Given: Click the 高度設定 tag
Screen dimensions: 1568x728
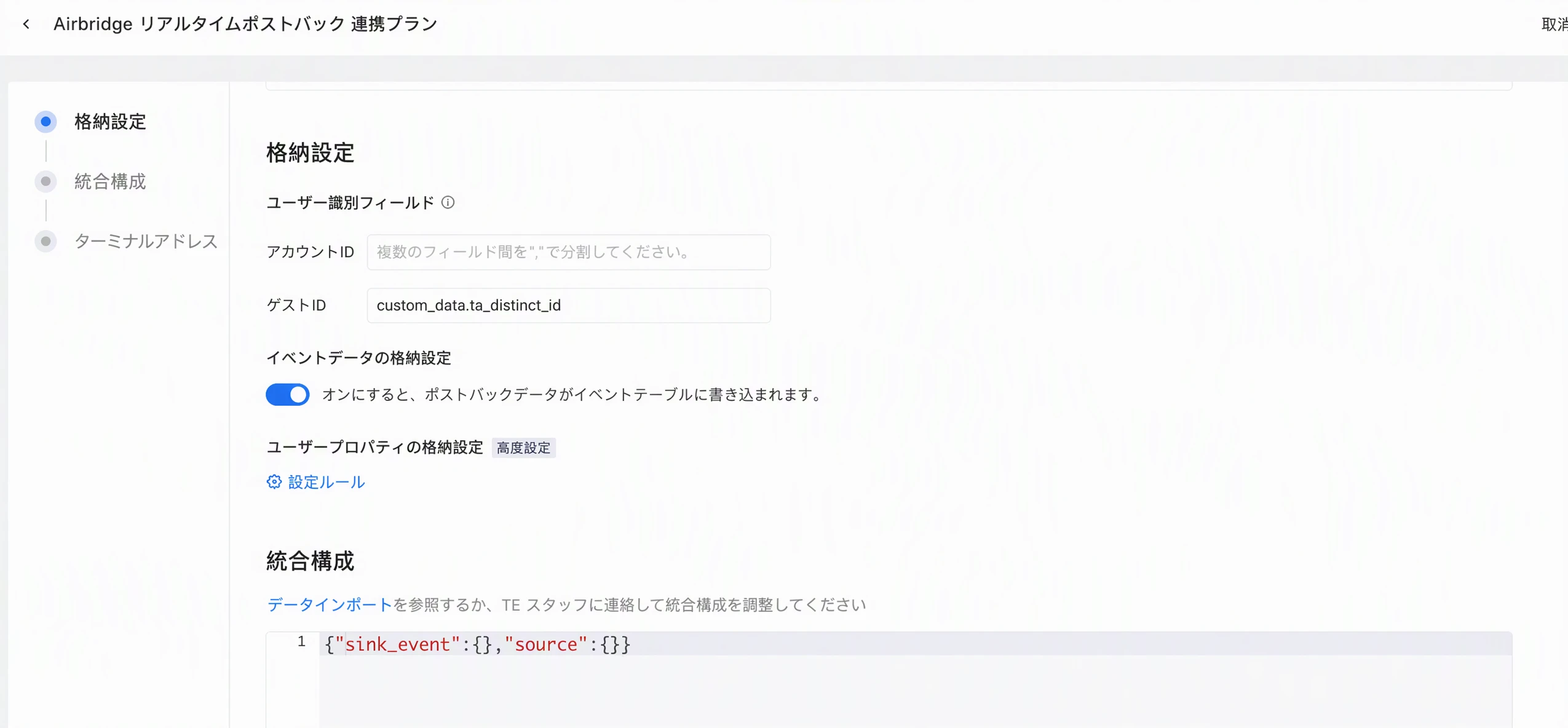Looking at the screenshot, I should point(524,448).
